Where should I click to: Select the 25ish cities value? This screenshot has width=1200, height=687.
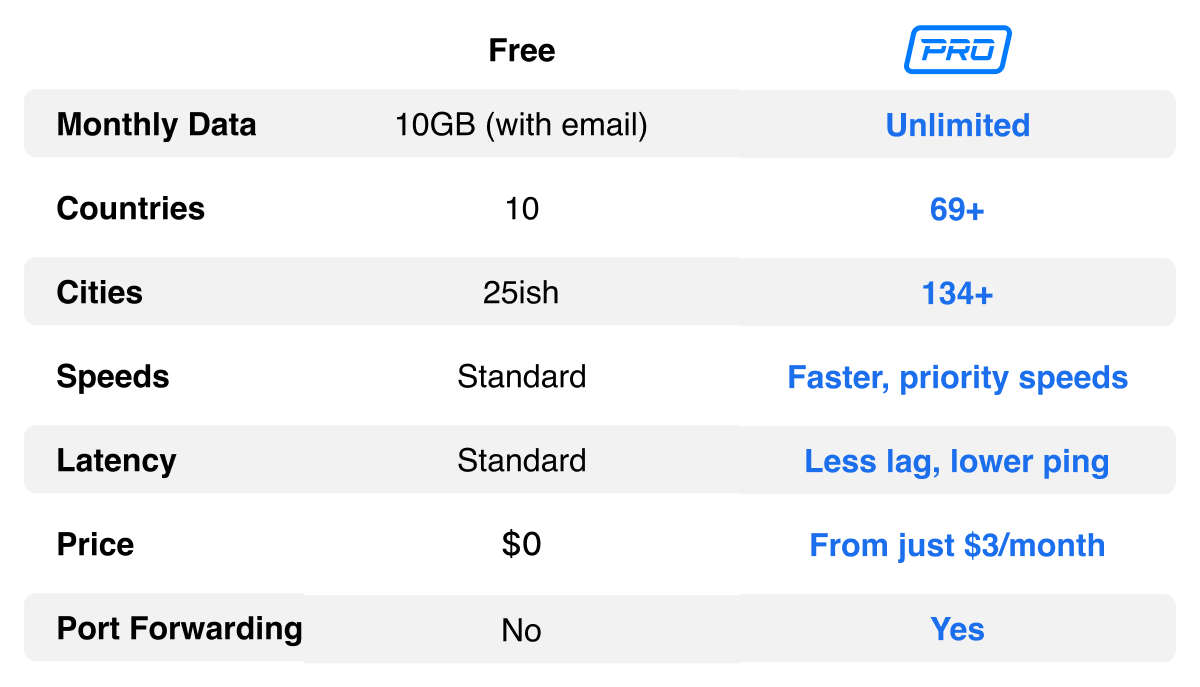click(522, 292)
